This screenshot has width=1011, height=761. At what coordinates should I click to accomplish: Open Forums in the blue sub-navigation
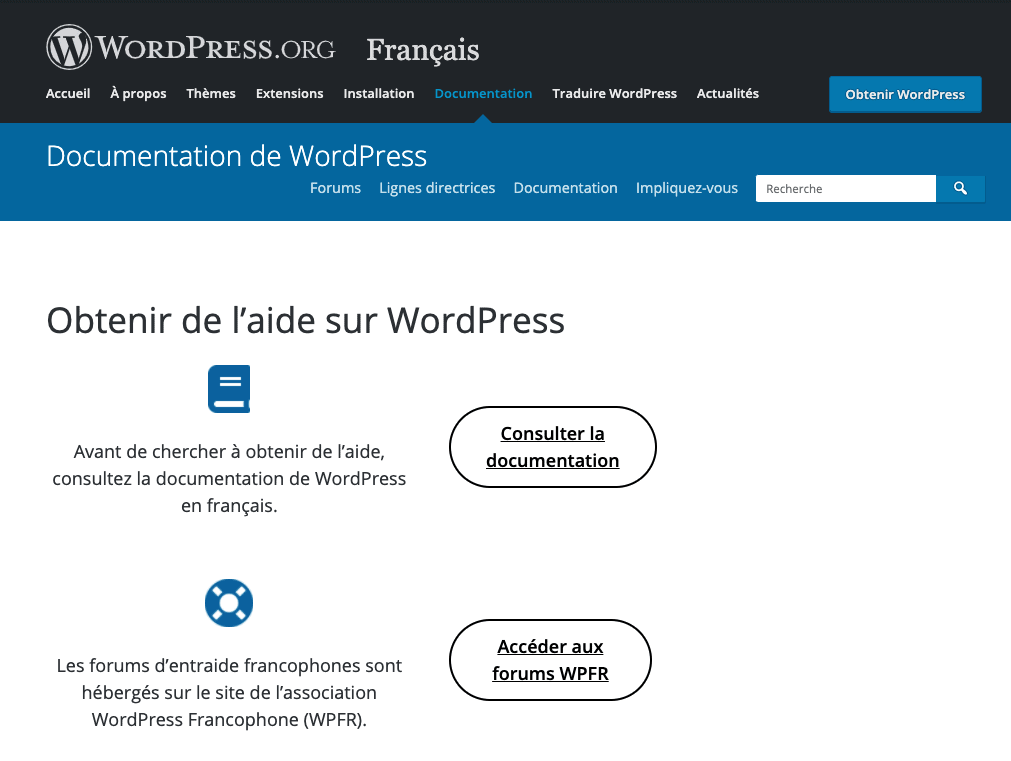tap(335, 188)
